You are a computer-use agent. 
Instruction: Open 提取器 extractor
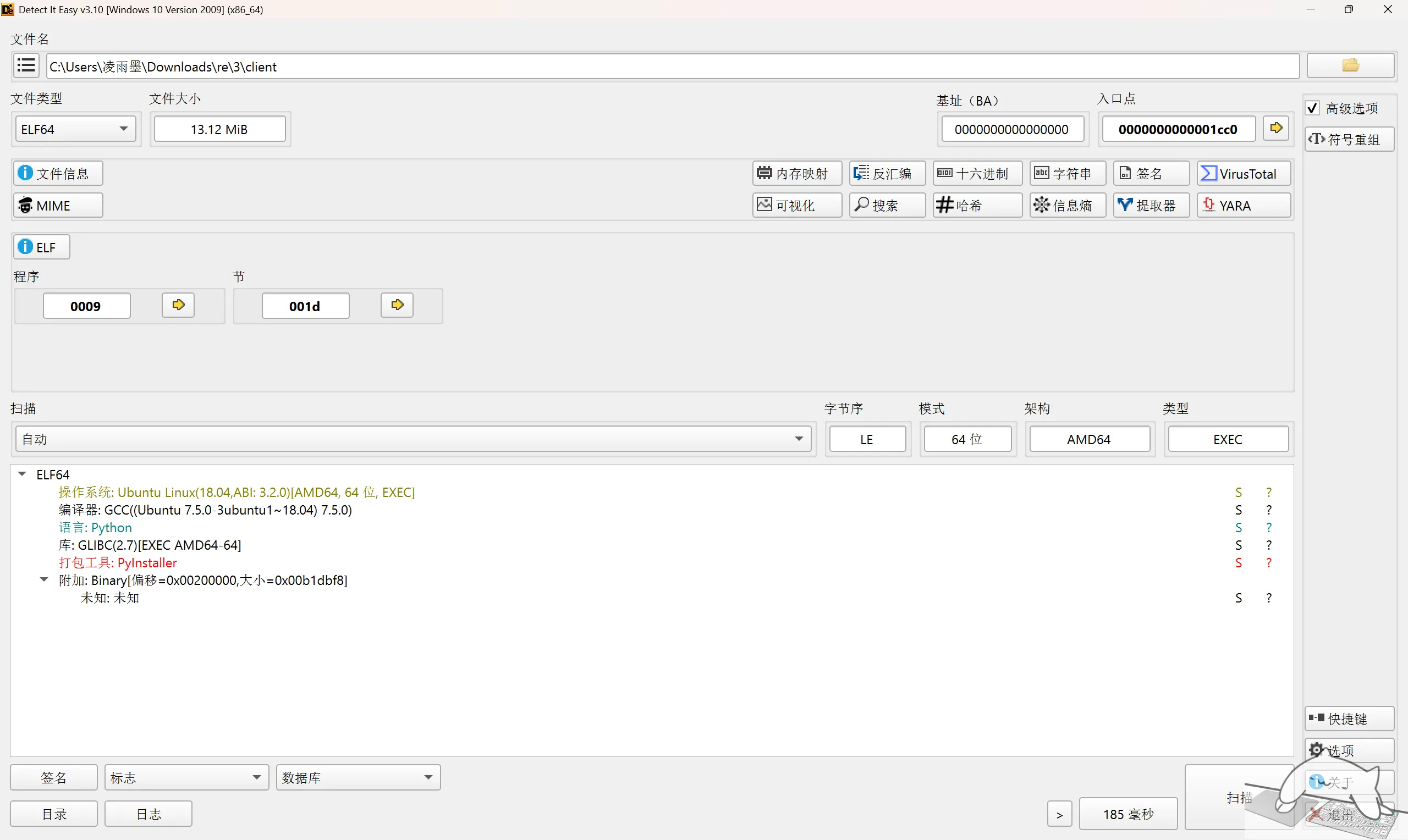click(x=1152, y=205)
